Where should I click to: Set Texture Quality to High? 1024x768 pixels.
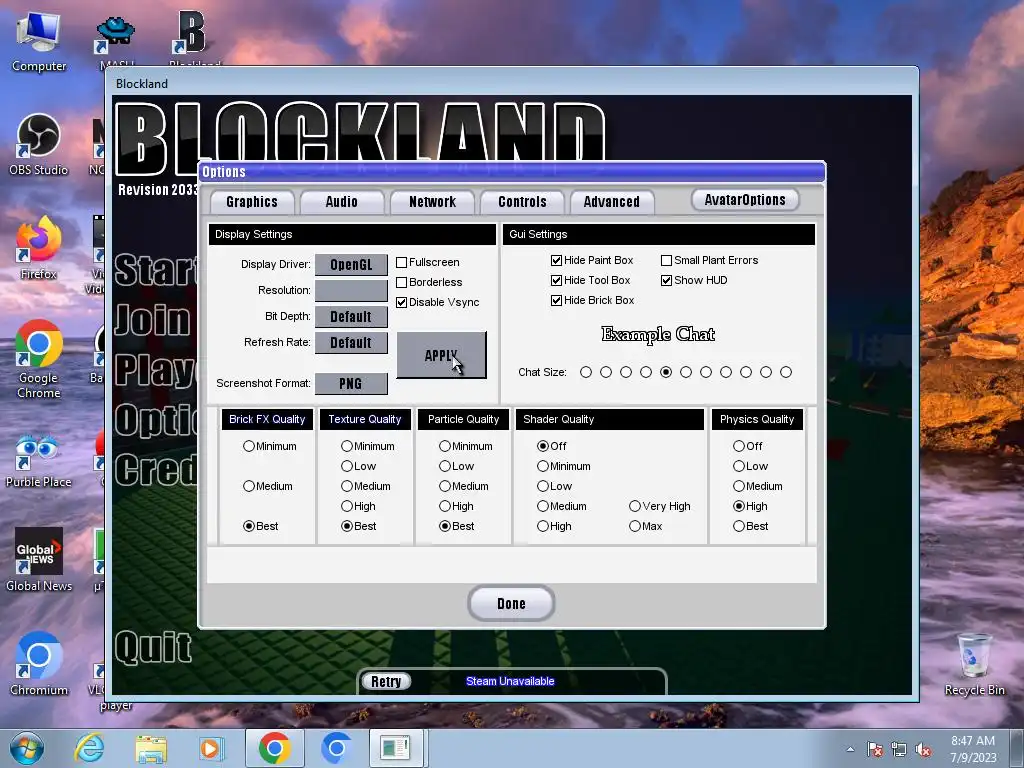pyautogui.click(x=347, y=506)
